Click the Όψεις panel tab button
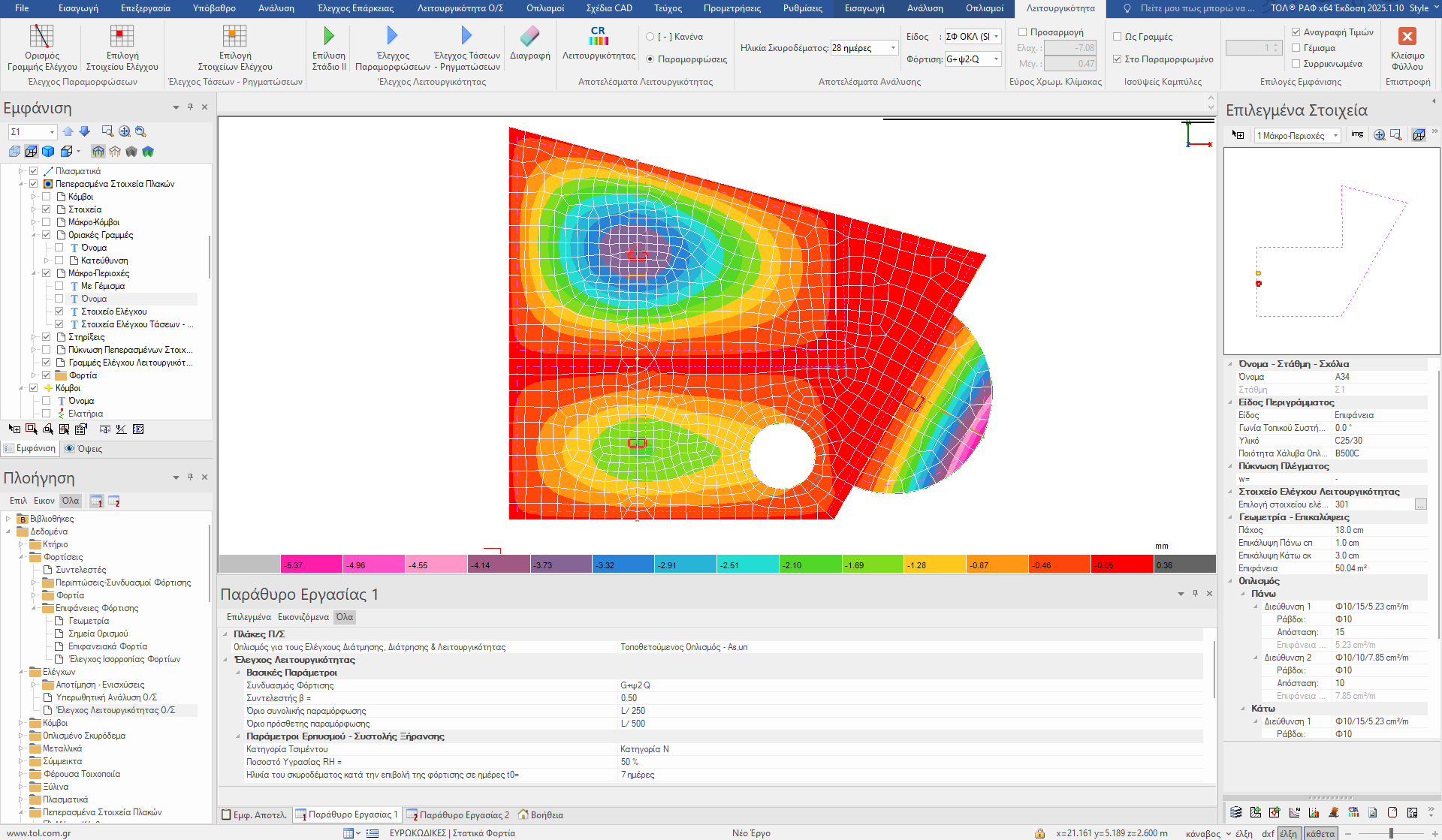 pos(83,449)
